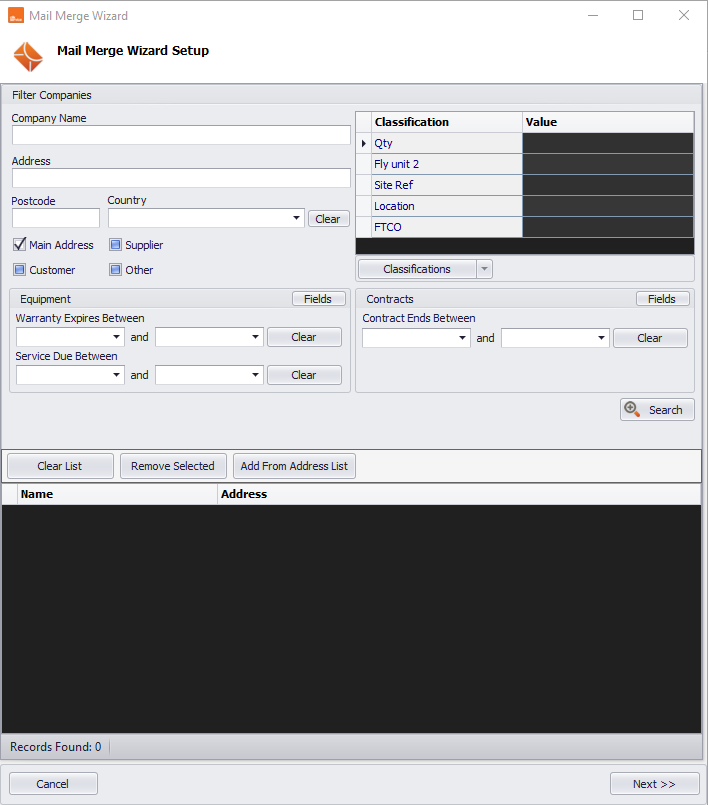Image resolution: width=708 pixels, height=805 pixels.
Task: Click the Qty row indicator arrow
Action: tap(363, 143)
